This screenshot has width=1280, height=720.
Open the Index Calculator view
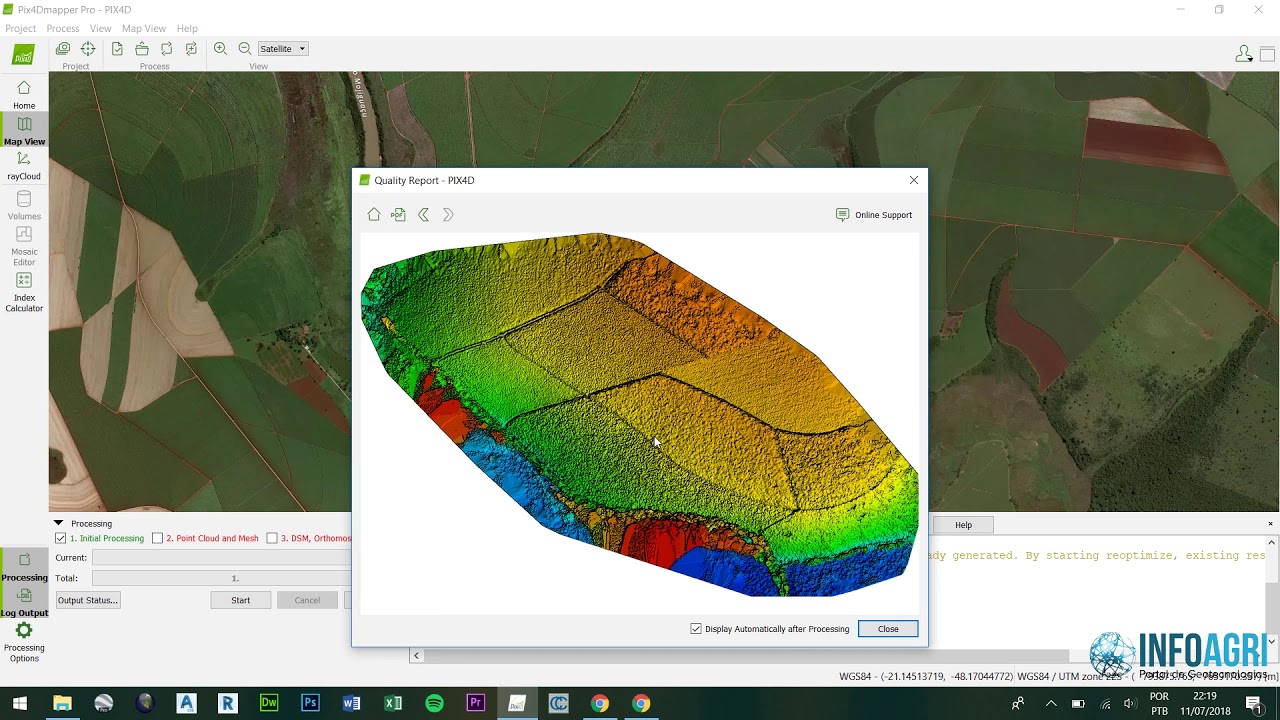pyautogui.click(x=24, y=292)
